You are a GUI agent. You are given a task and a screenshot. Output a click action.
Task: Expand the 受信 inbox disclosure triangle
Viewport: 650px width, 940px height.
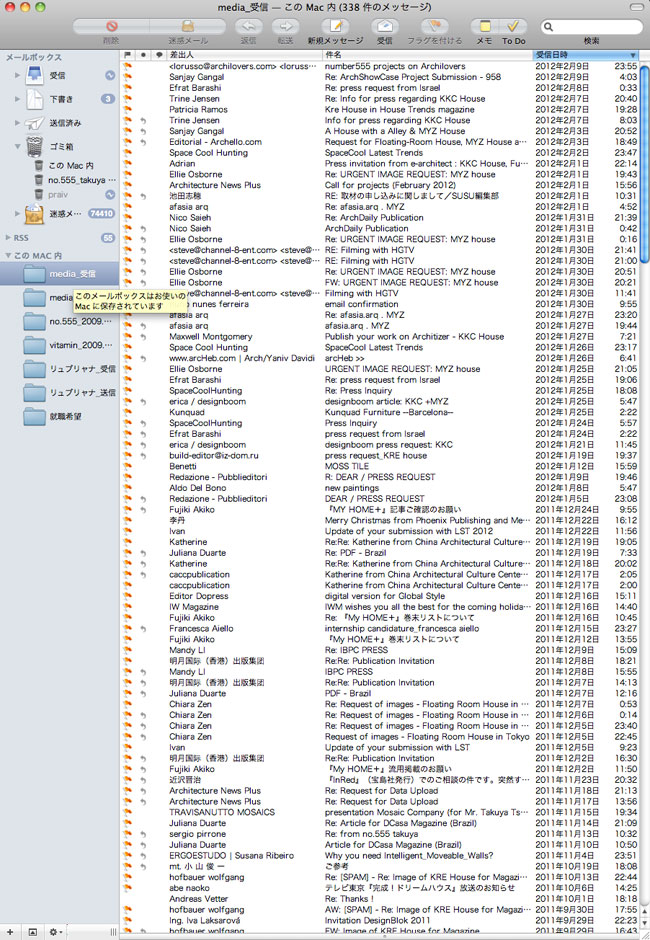pos(17,75)
